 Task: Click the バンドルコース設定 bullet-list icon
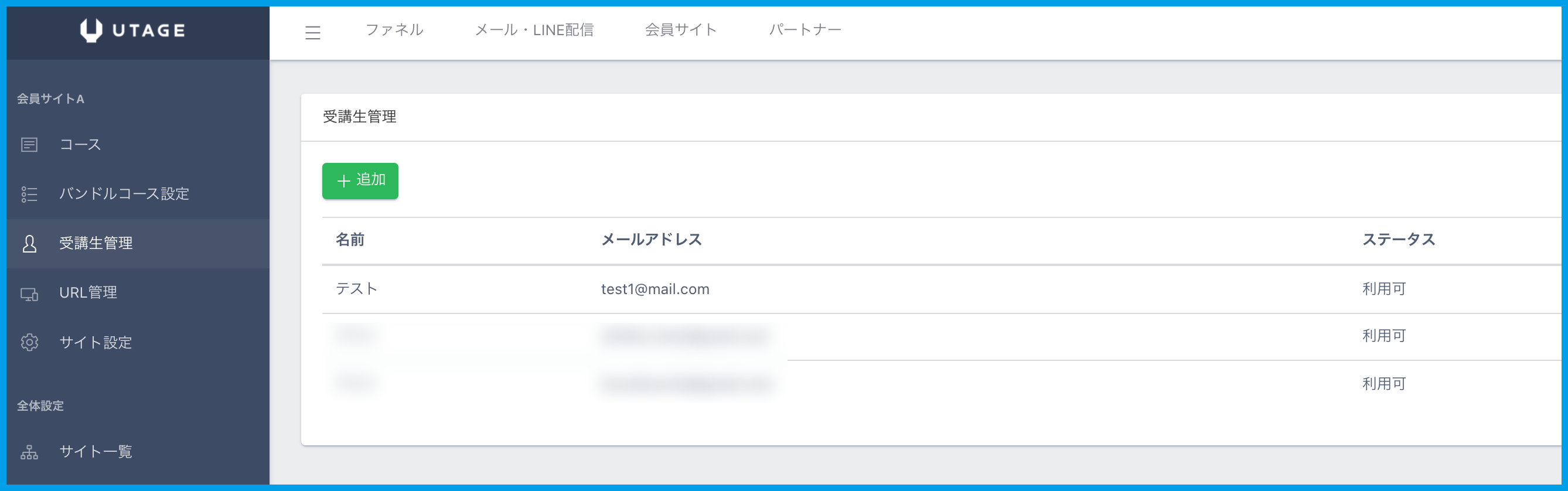[x=29, y=194]
